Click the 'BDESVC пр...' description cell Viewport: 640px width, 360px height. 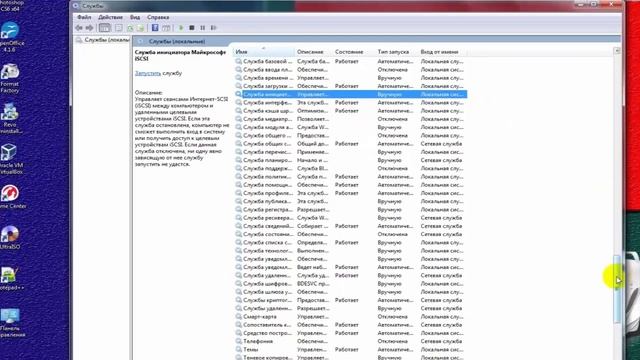coord(313,283)
